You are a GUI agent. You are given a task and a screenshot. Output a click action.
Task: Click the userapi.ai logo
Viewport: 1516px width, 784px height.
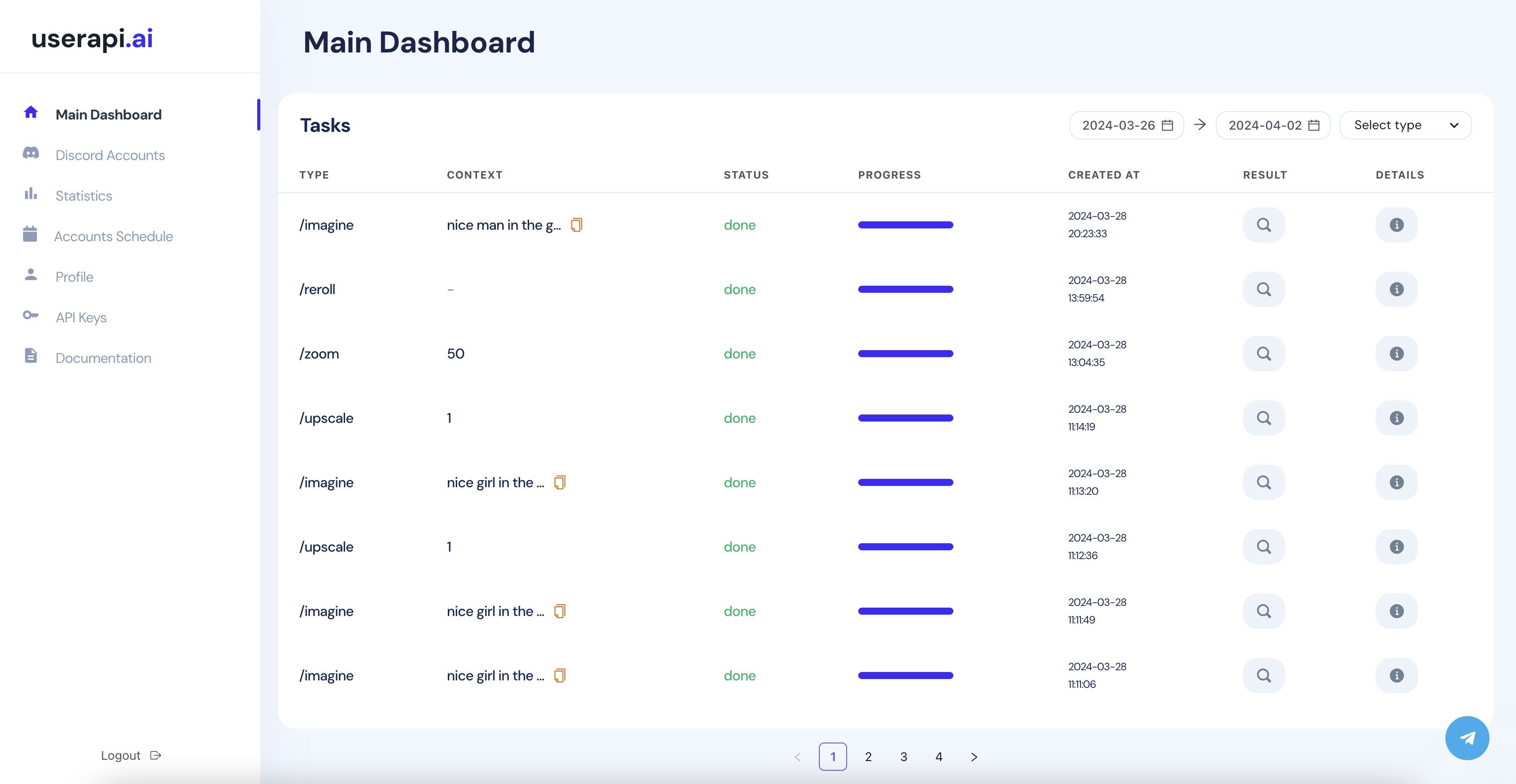click(x=92, y=39)
